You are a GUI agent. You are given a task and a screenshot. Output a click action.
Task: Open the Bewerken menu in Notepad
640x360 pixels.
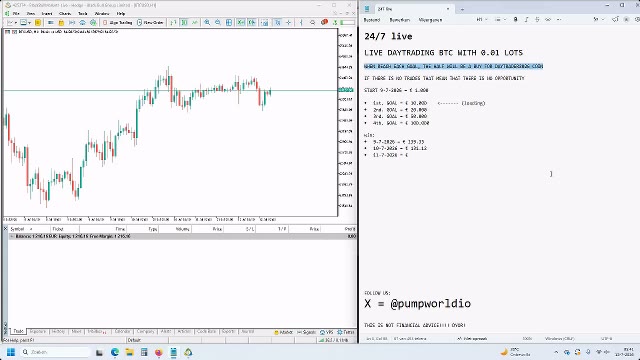click(400, 20)
